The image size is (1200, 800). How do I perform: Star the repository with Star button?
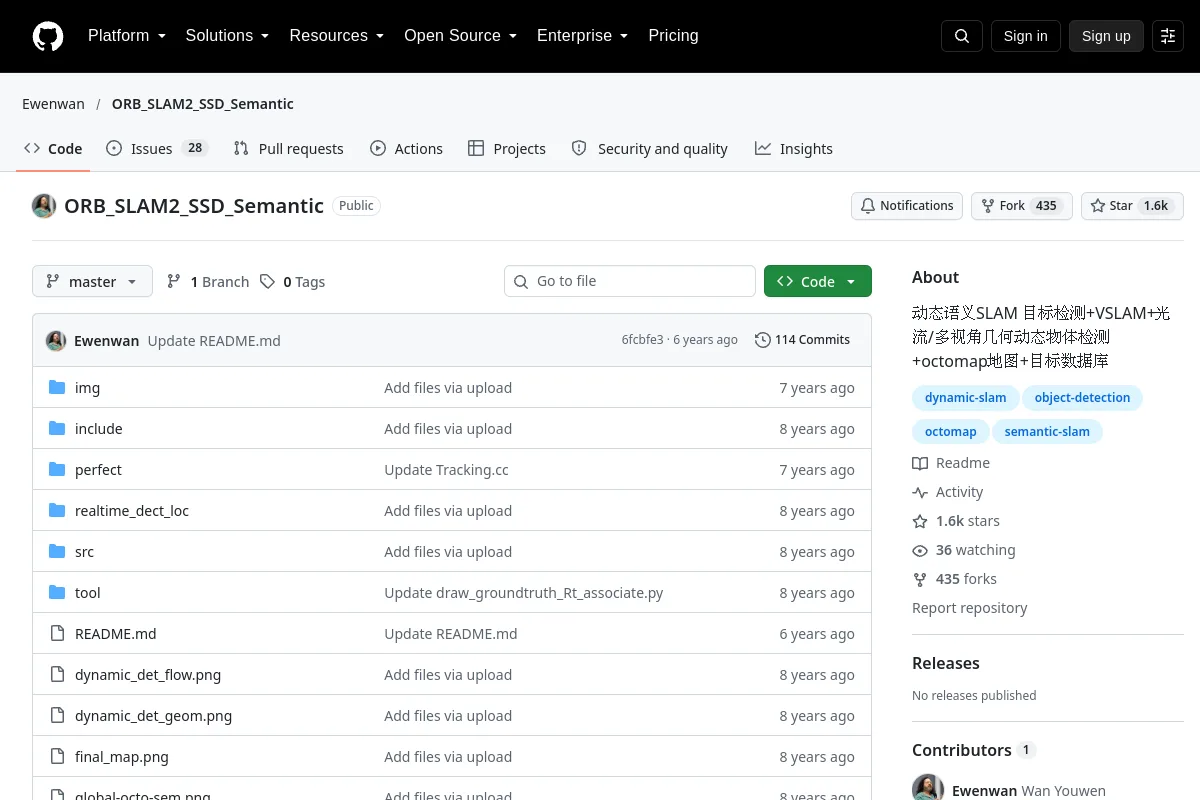pos(1132,206)
